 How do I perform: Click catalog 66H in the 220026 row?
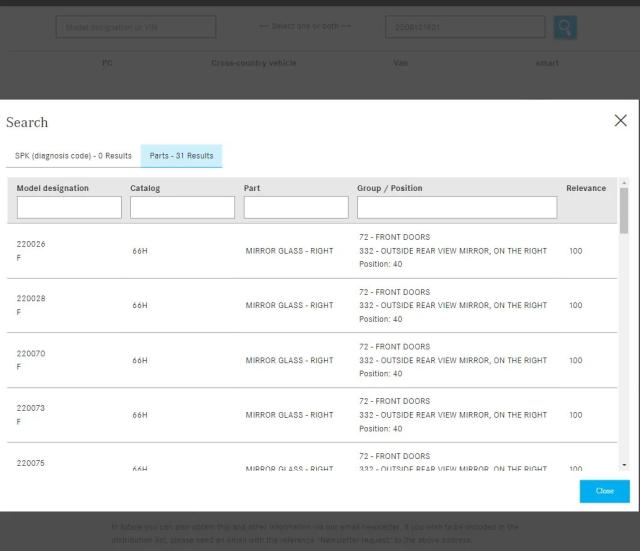tap(140, 251)
